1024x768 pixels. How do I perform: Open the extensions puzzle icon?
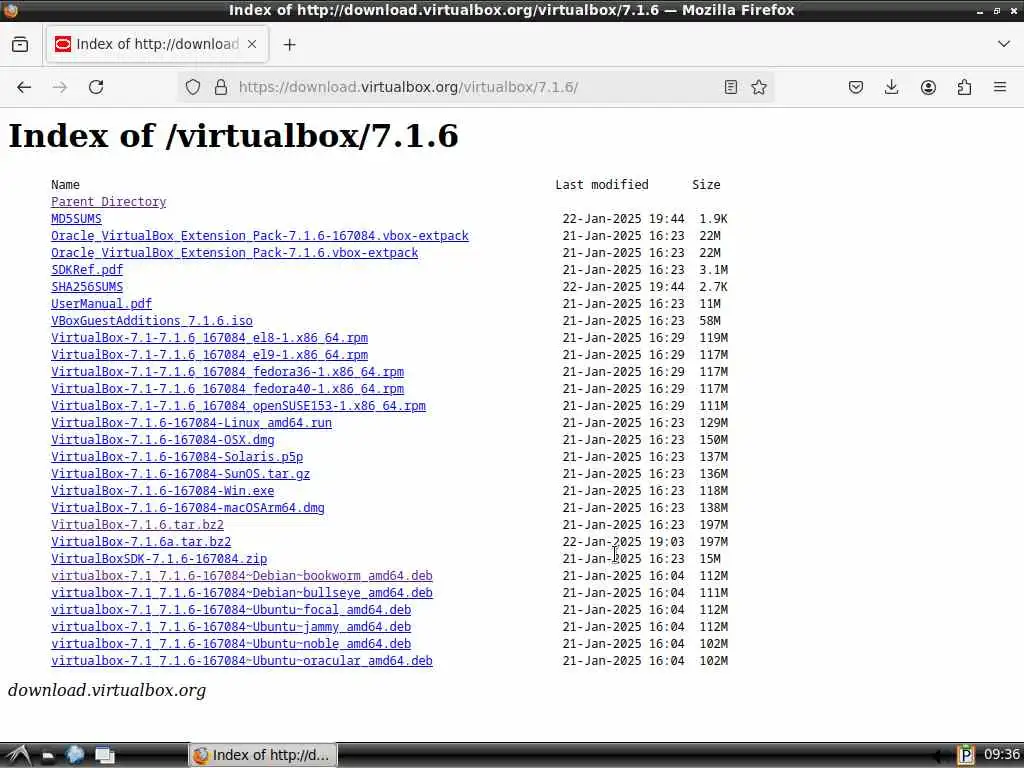point(964,87)
